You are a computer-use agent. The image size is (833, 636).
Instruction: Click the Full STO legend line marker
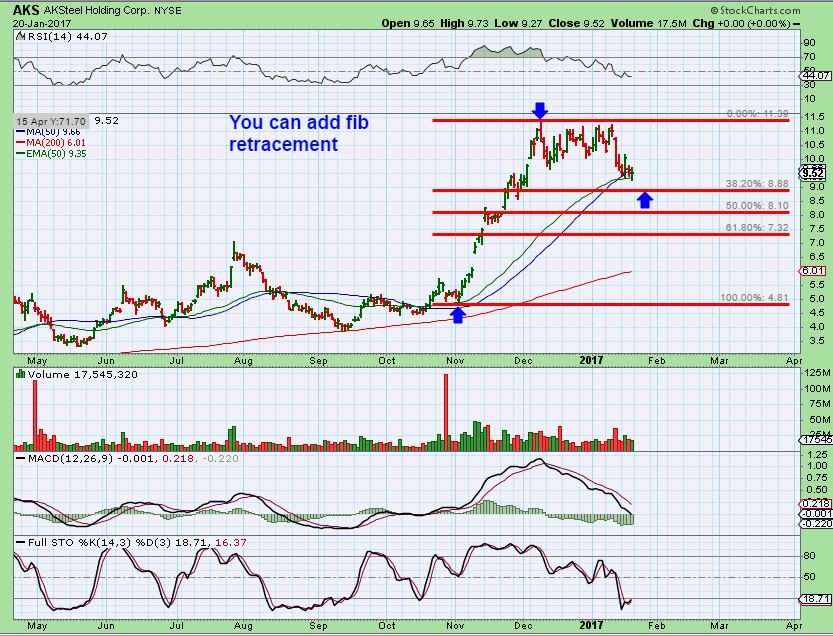tap(20, 542)
